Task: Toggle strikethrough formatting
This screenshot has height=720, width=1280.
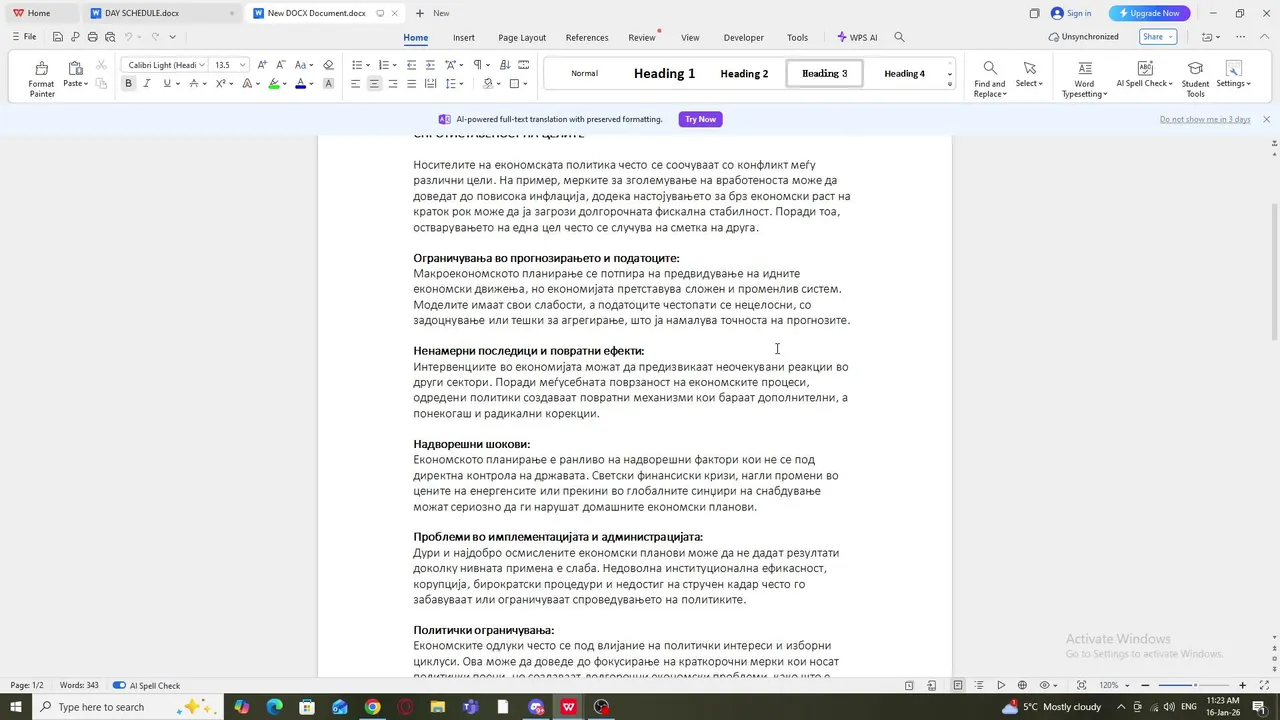Action: (x=194, y=84)
